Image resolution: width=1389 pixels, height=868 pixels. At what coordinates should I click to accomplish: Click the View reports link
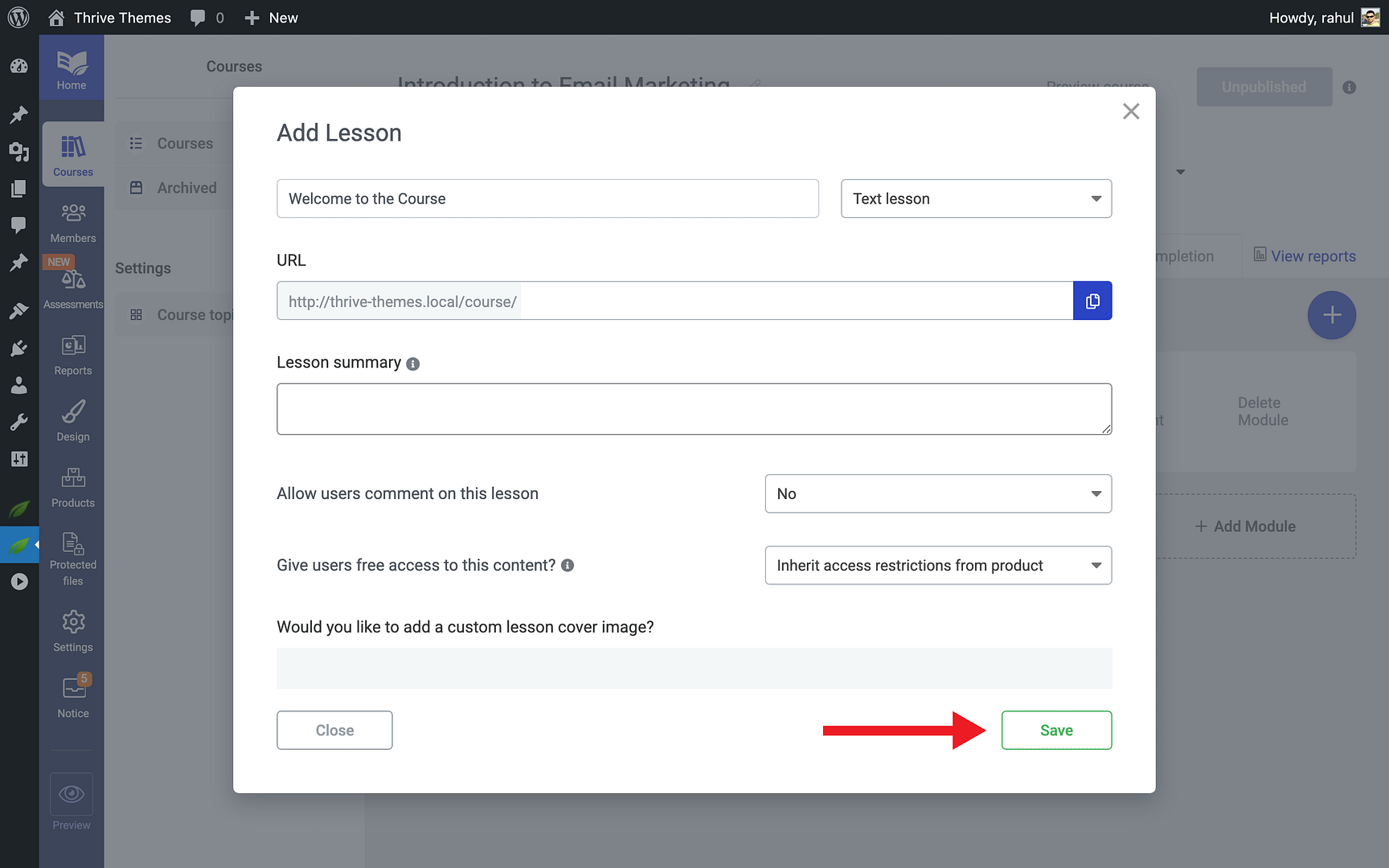1313,256
